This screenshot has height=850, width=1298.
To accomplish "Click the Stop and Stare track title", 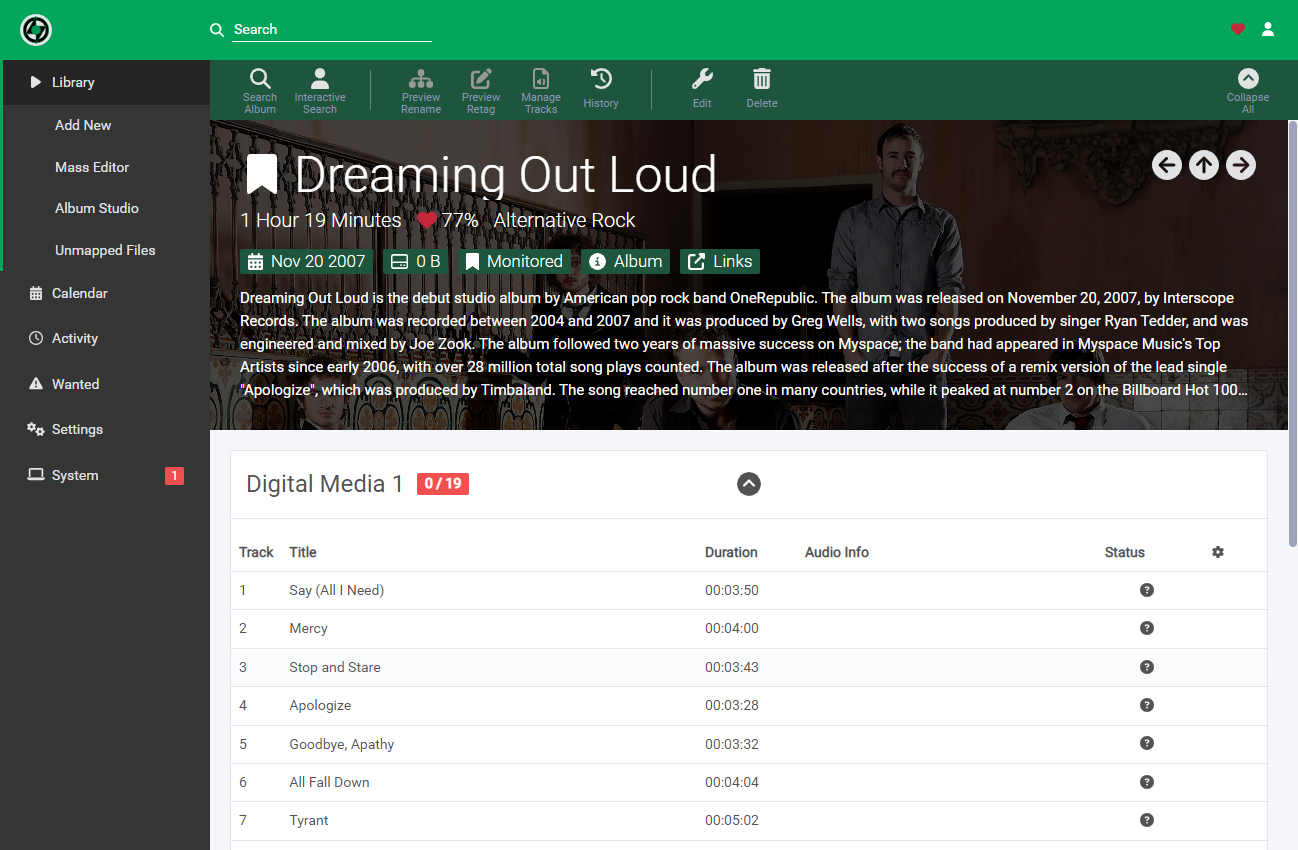I will point(335,667).
